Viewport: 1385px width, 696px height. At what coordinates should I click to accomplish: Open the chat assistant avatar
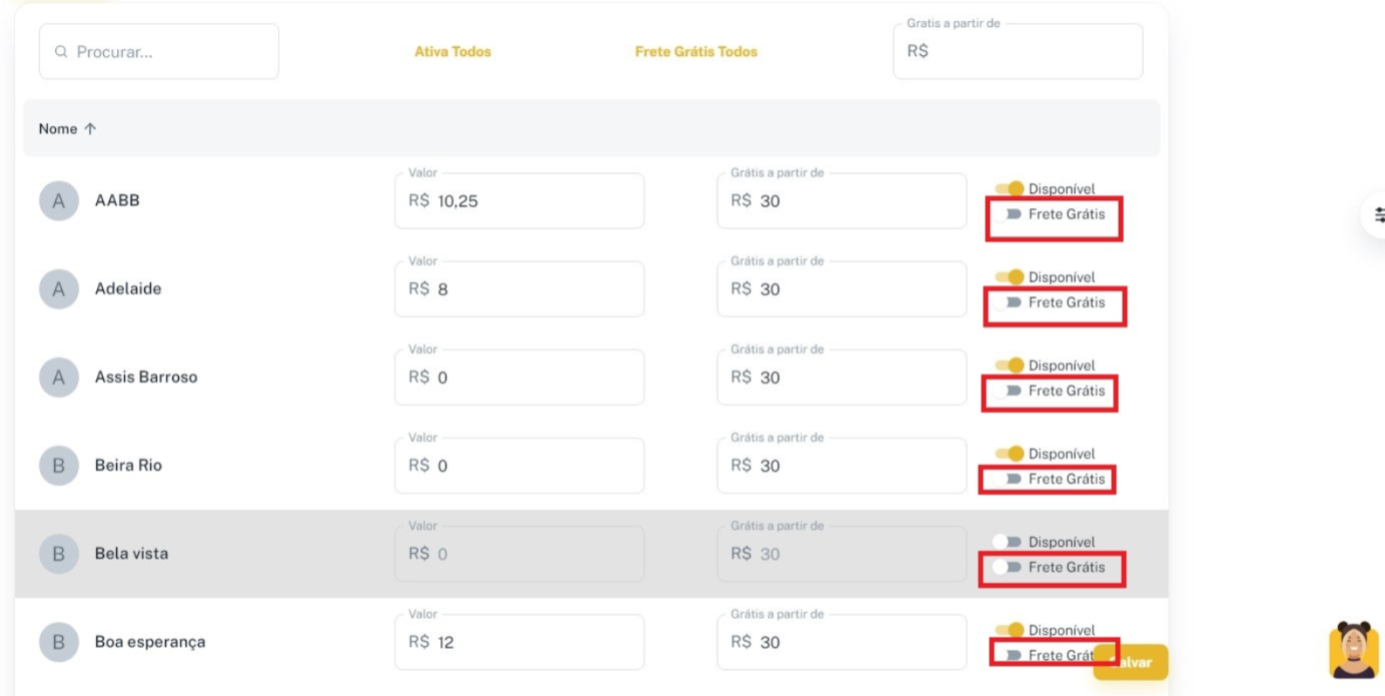click(x=1353, y=650)
